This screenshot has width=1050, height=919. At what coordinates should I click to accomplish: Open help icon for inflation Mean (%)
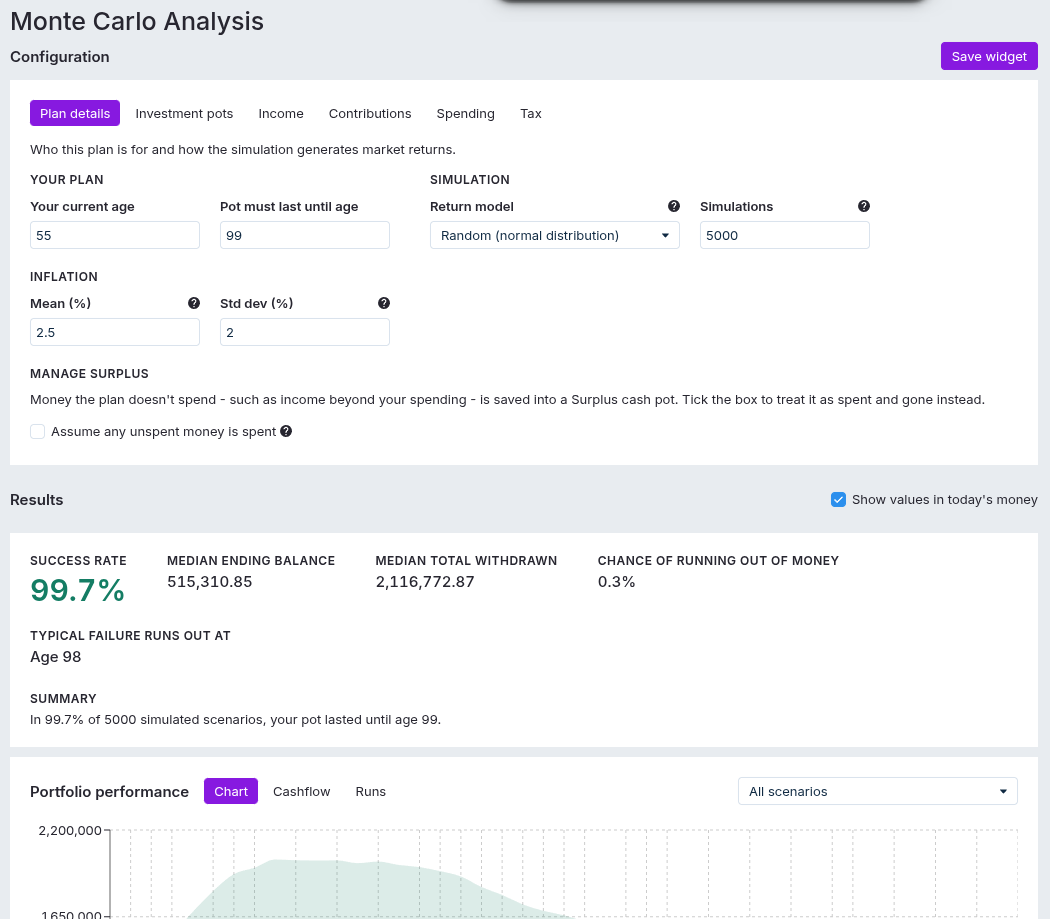(x=194, y=303)
